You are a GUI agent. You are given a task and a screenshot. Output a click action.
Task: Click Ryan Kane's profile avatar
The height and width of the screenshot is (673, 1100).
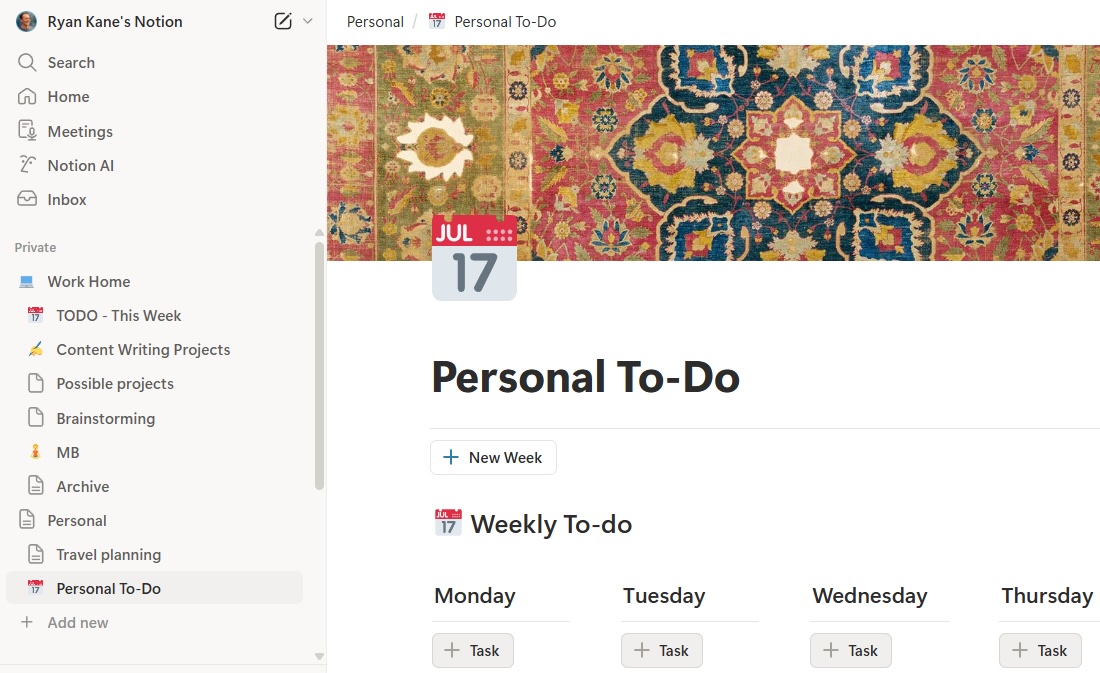point(26,21)
